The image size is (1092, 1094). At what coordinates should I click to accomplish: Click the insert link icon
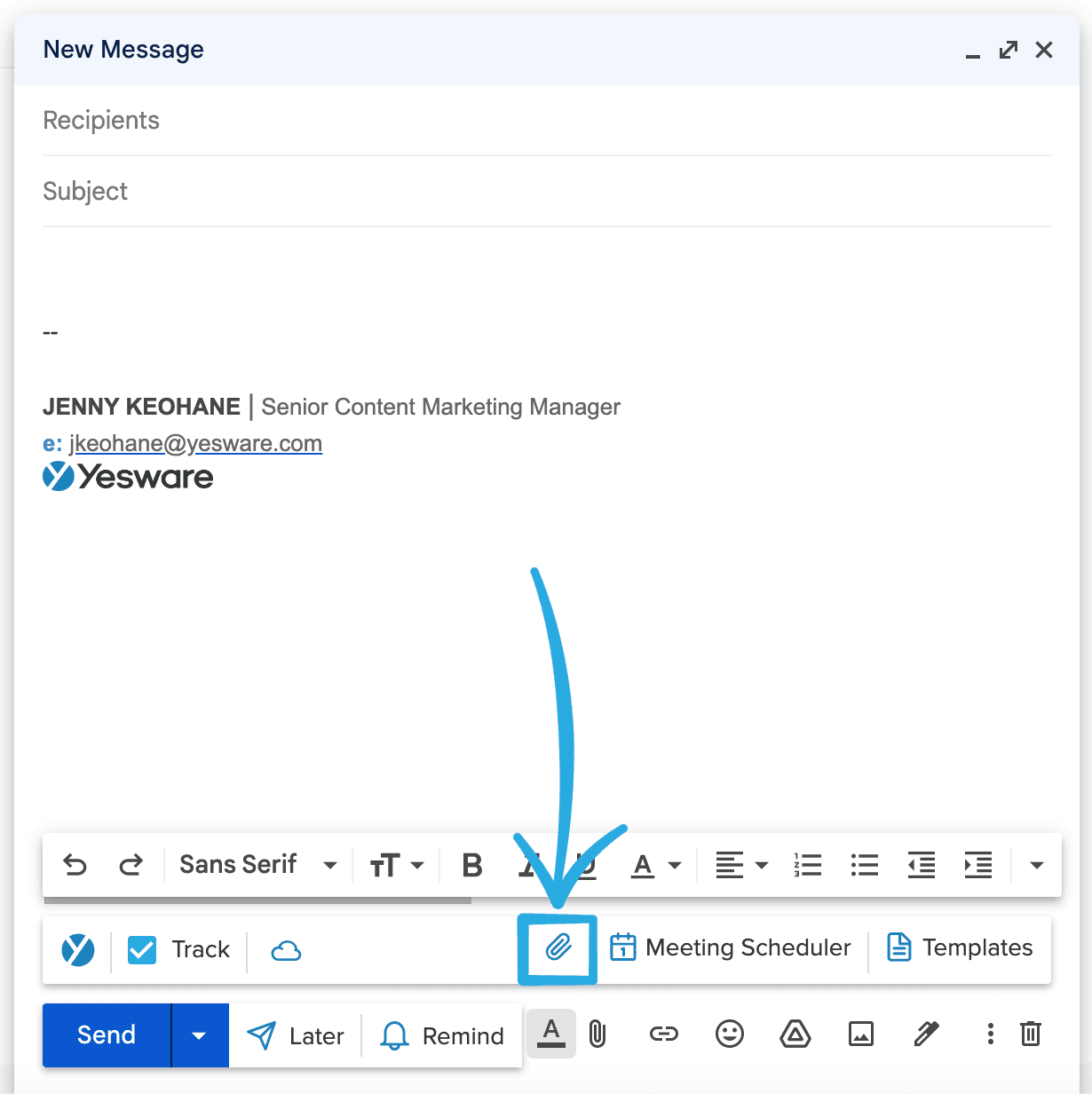pos(663,1034)
